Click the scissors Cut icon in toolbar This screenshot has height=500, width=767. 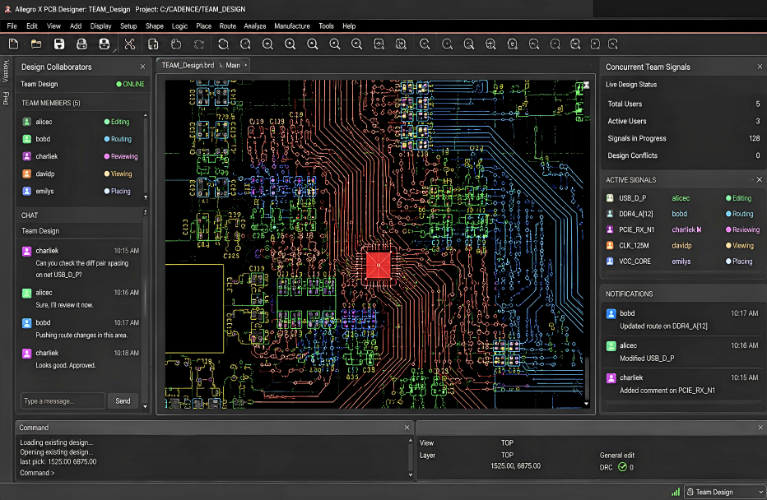click(130, 45)
